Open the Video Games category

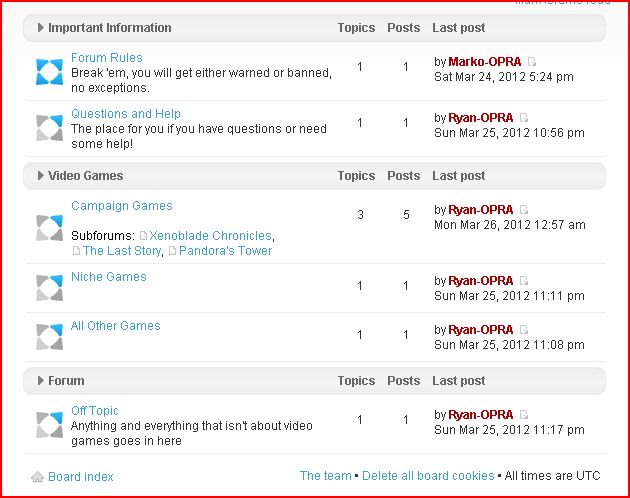tap(86, 176)
